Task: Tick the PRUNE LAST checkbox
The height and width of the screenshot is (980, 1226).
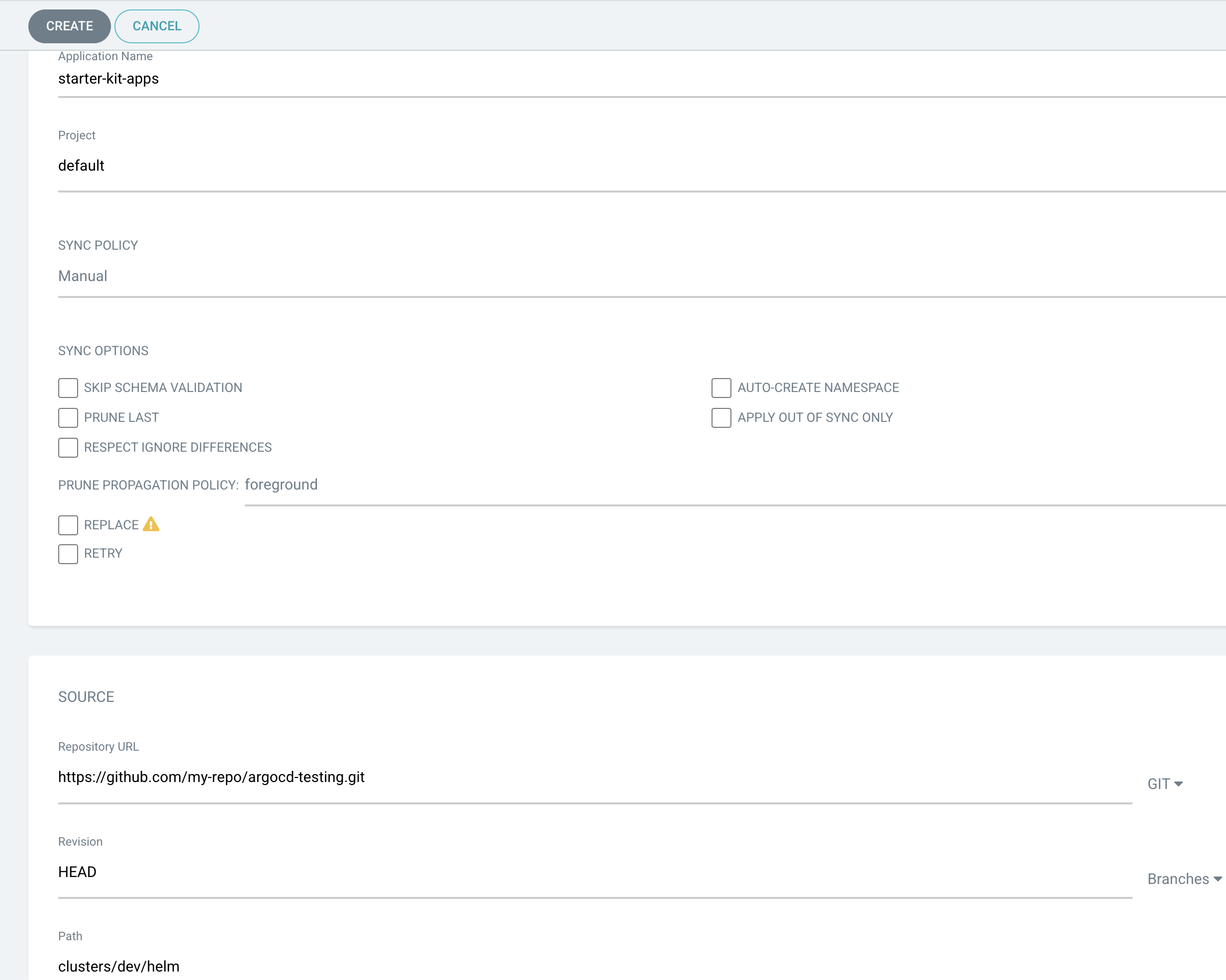Action: click(68, 418)
